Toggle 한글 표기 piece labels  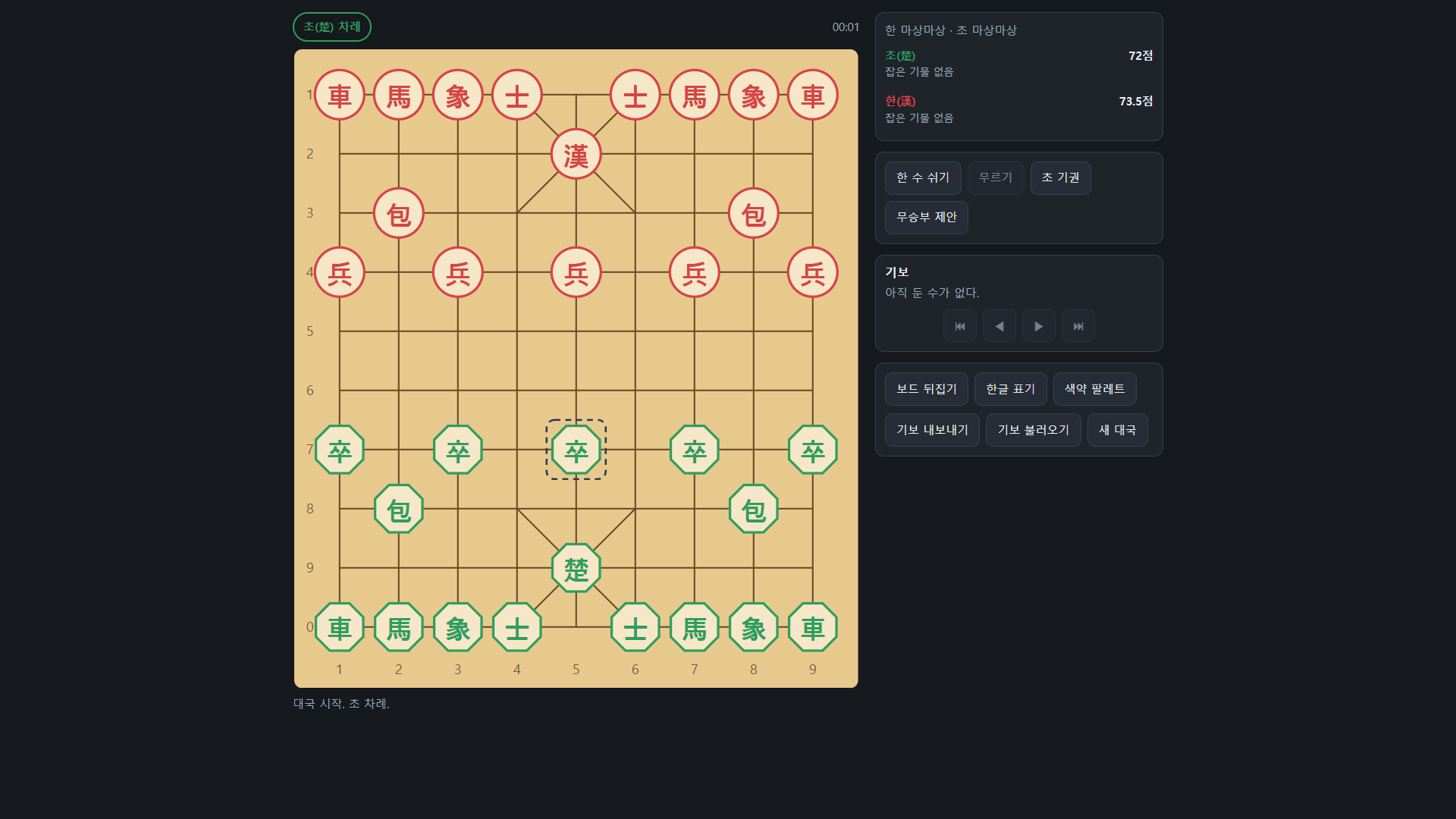coord(1010,389)
